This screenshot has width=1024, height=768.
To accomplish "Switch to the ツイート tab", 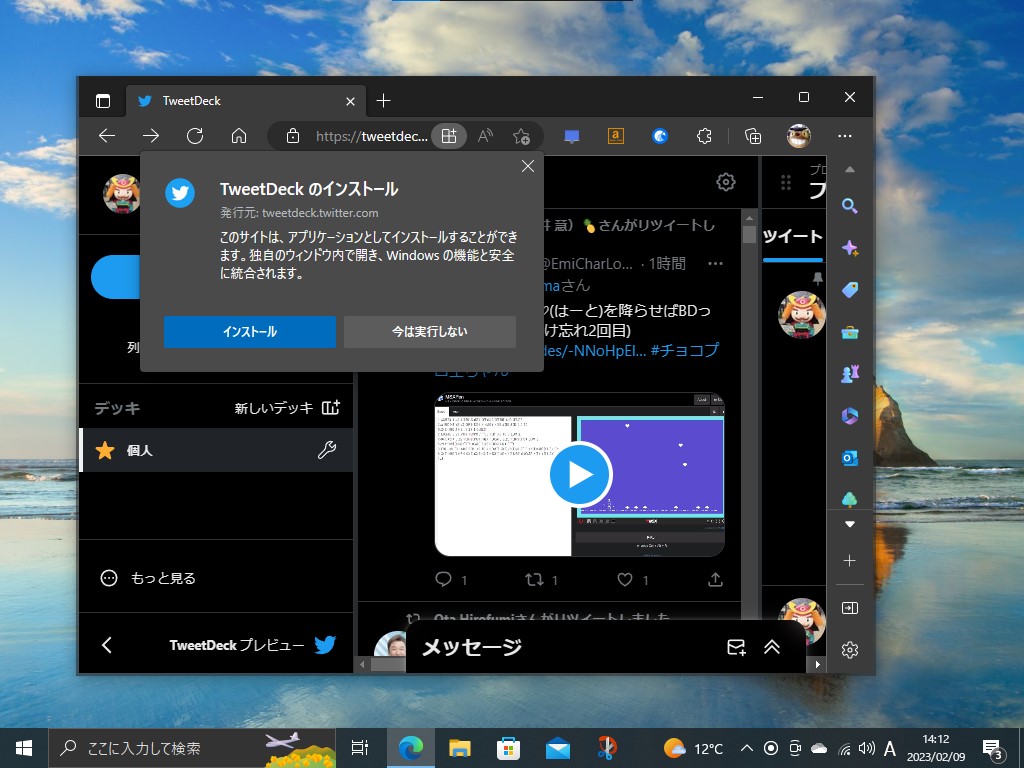I will [793, 237].
